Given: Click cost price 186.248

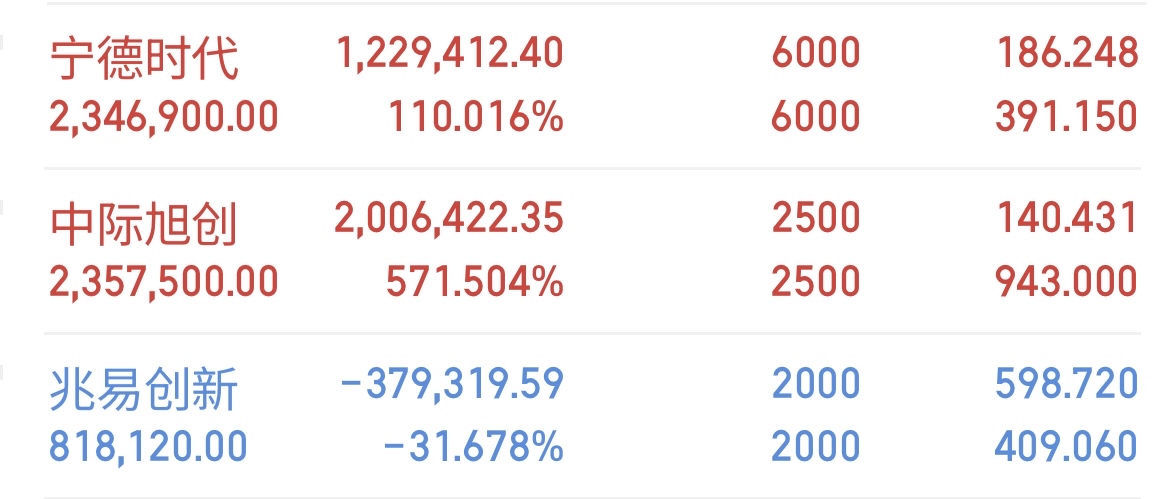Looking at the screenshot, I should pos(1067,53).
